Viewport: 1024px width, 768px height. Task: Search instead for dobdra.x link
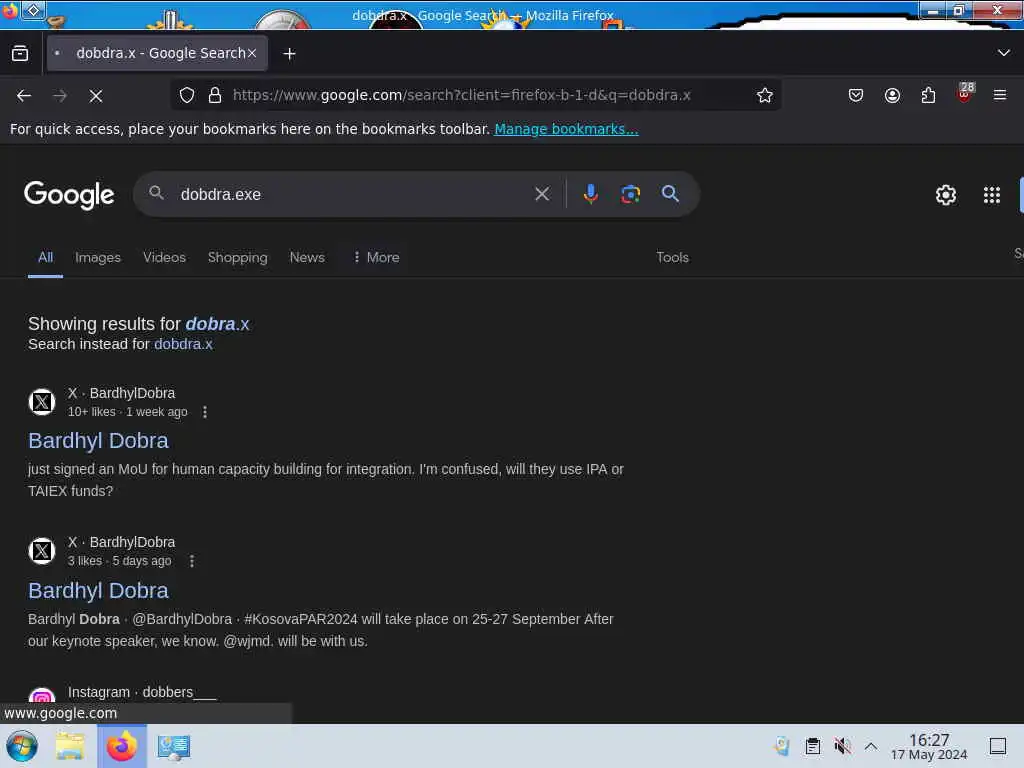[x=184, y=344]
